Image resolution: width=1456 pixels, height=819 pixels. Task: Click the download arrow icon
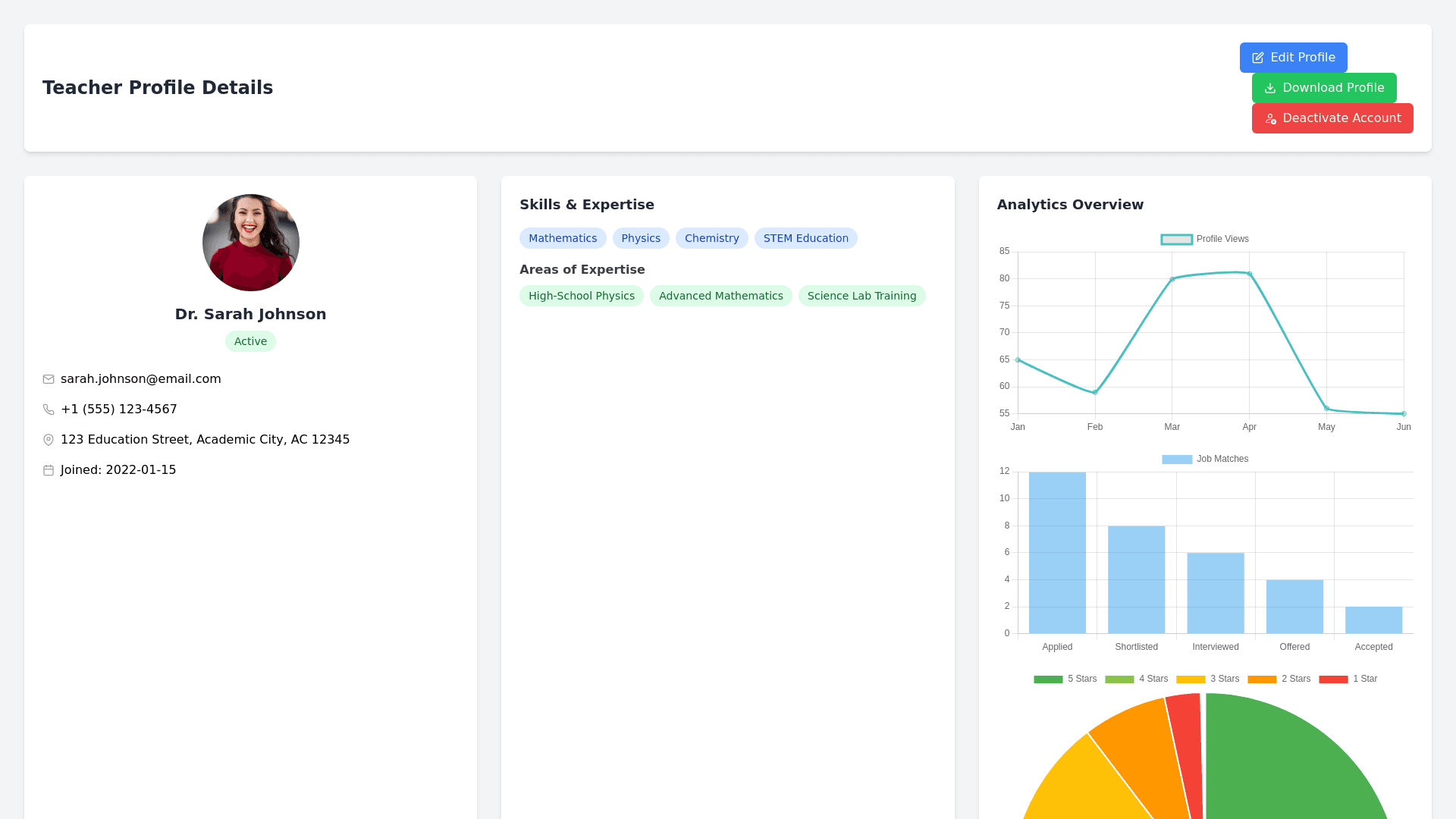pyautogui.click(x=1270, y=88)
